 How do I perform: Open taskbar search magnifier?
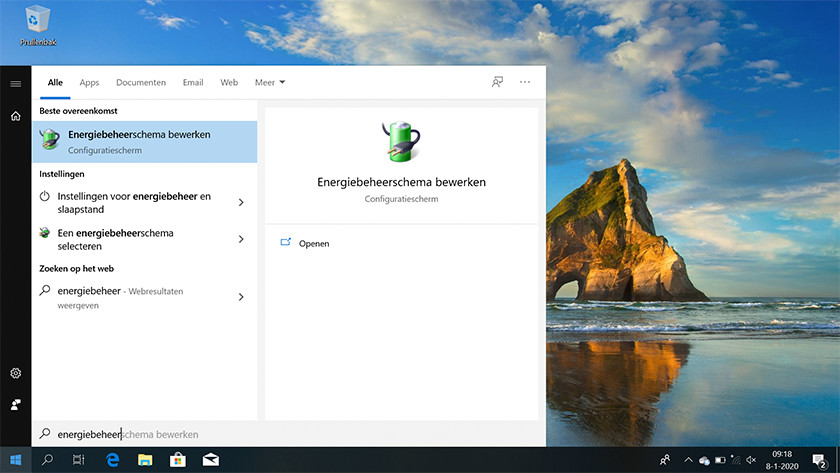point(47,460)
